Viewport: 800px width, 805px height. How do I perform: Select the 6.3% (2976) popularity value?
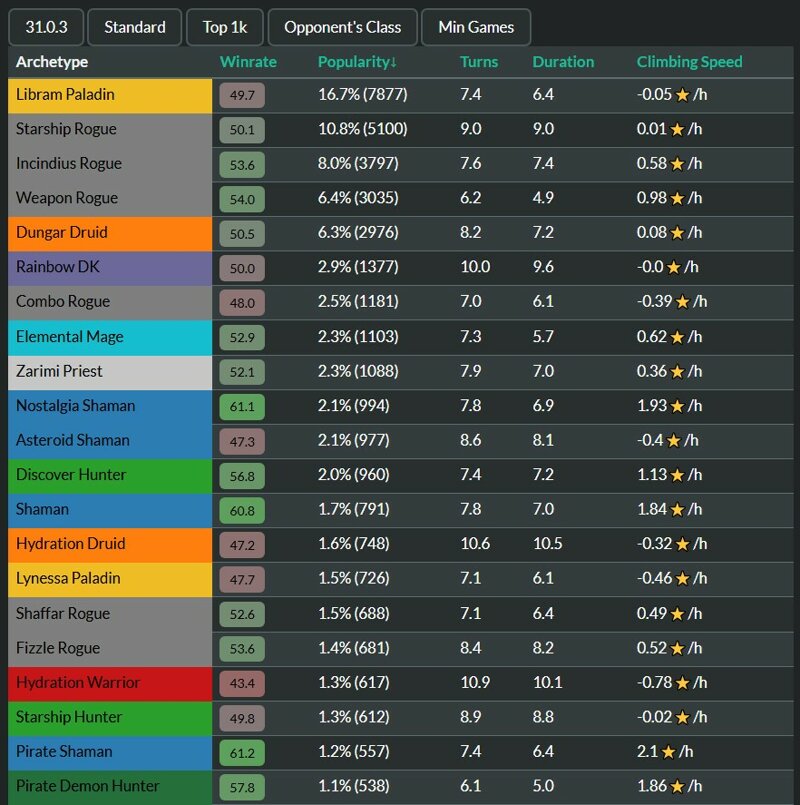coord(358,233)
